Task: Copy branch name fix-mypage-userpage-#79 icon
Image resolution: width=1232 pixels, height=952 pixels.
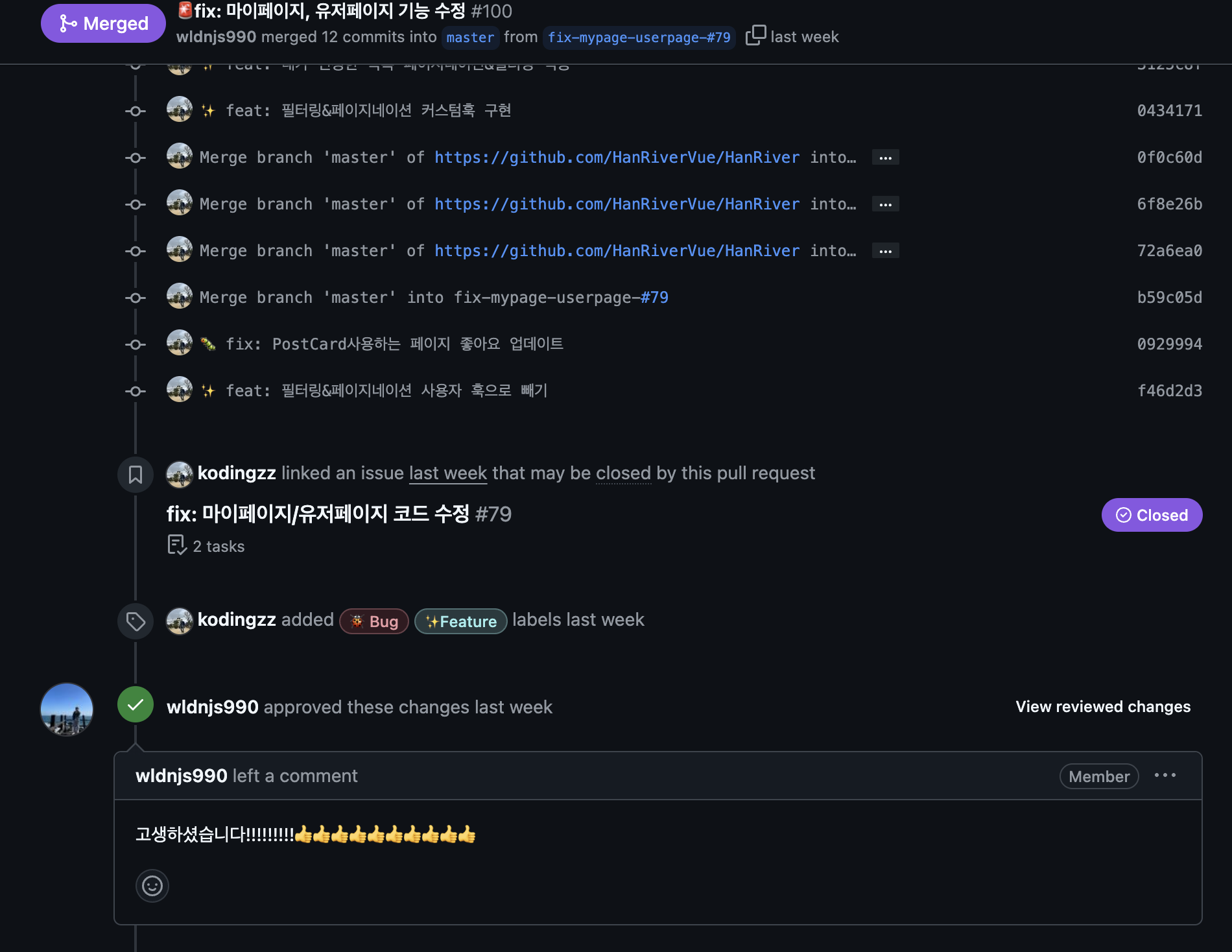Action: point(755,36)
